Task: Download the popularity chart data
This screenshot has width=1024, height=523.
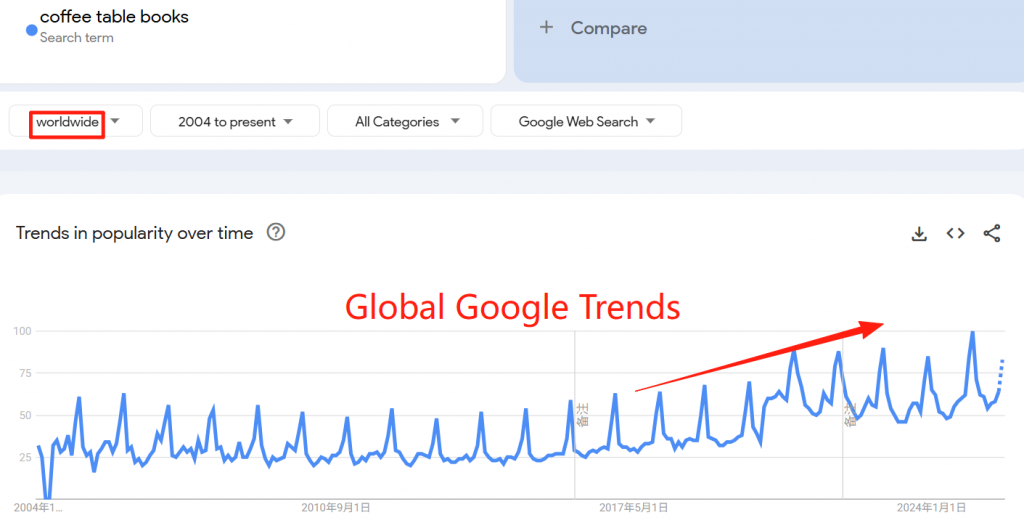Action: tap(919, 234)
